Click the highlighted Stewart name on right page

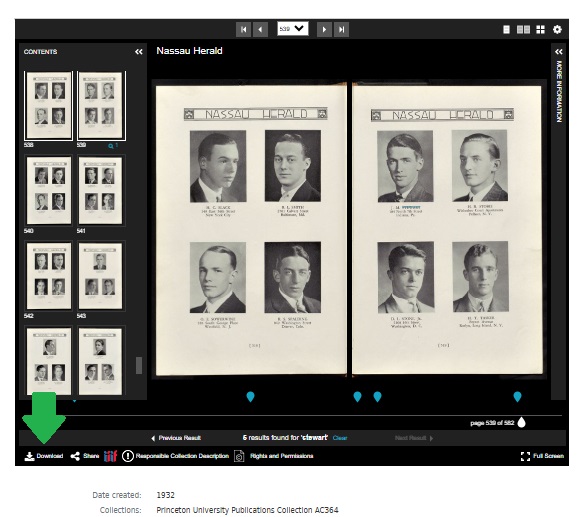point(411,207)
